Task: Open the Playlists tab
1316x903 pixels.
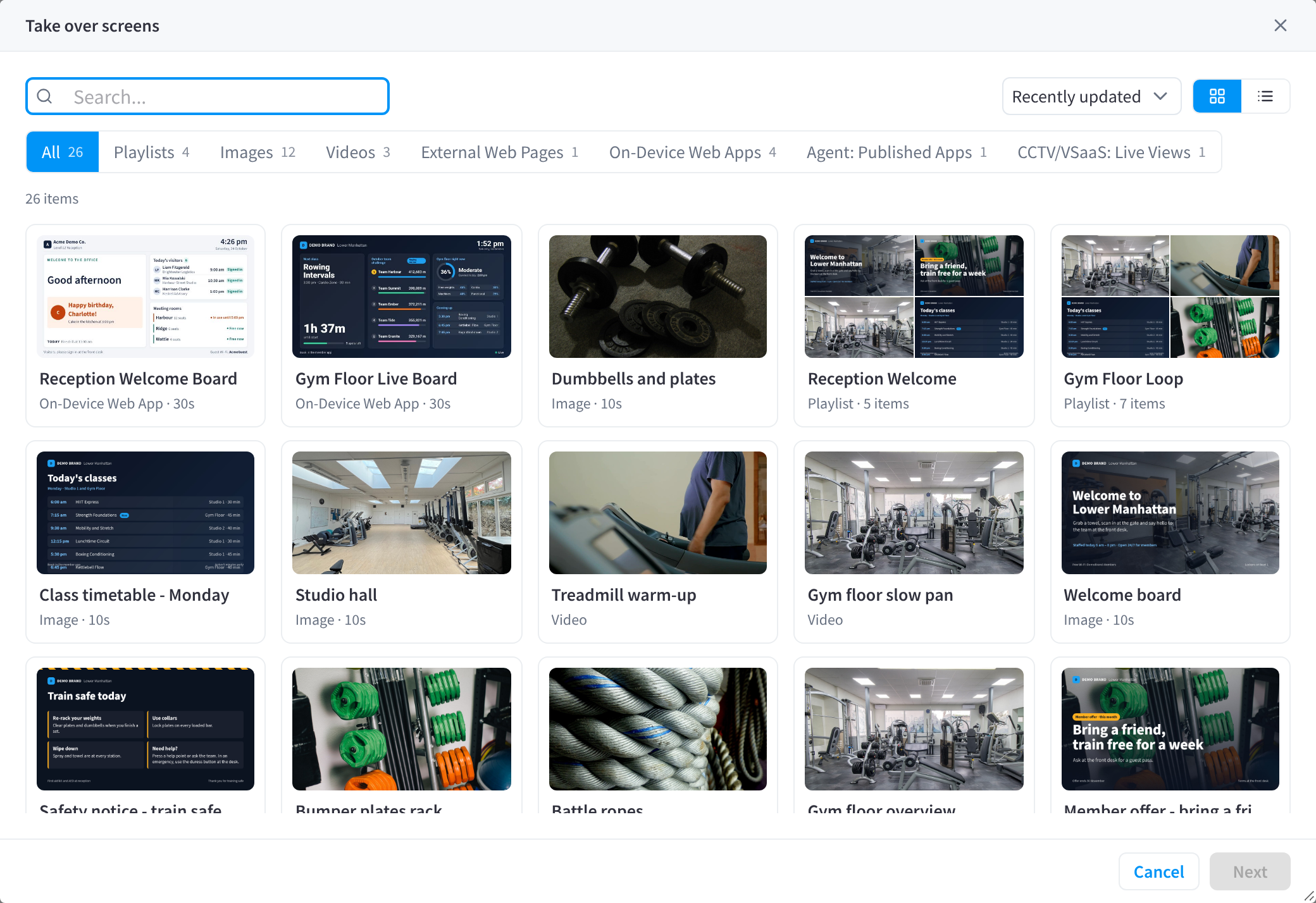Action: (x=151, y=152)
